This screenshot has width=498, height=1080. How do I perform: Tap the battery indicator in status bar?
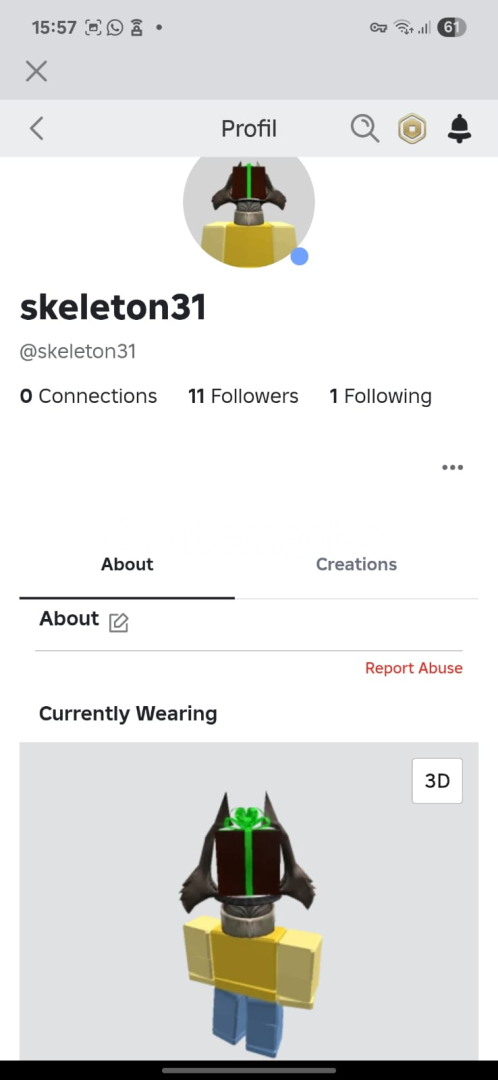[x=451, y=28]
